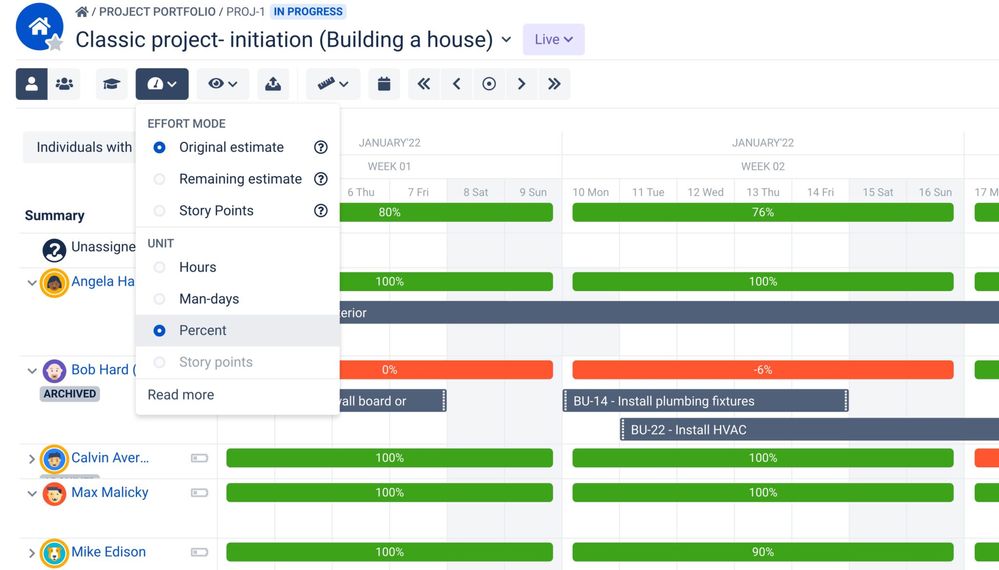Click Mike Edison's capacity indicator icon
This screenshot has height=570, width=999.
click(x=199, y=552)
